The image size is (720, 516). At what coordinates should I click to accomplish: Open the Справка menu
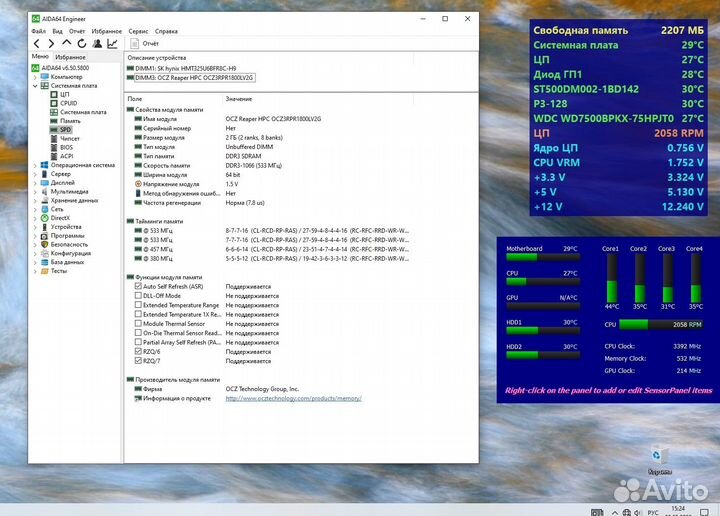pyautogui.click(x=166, y=31)
